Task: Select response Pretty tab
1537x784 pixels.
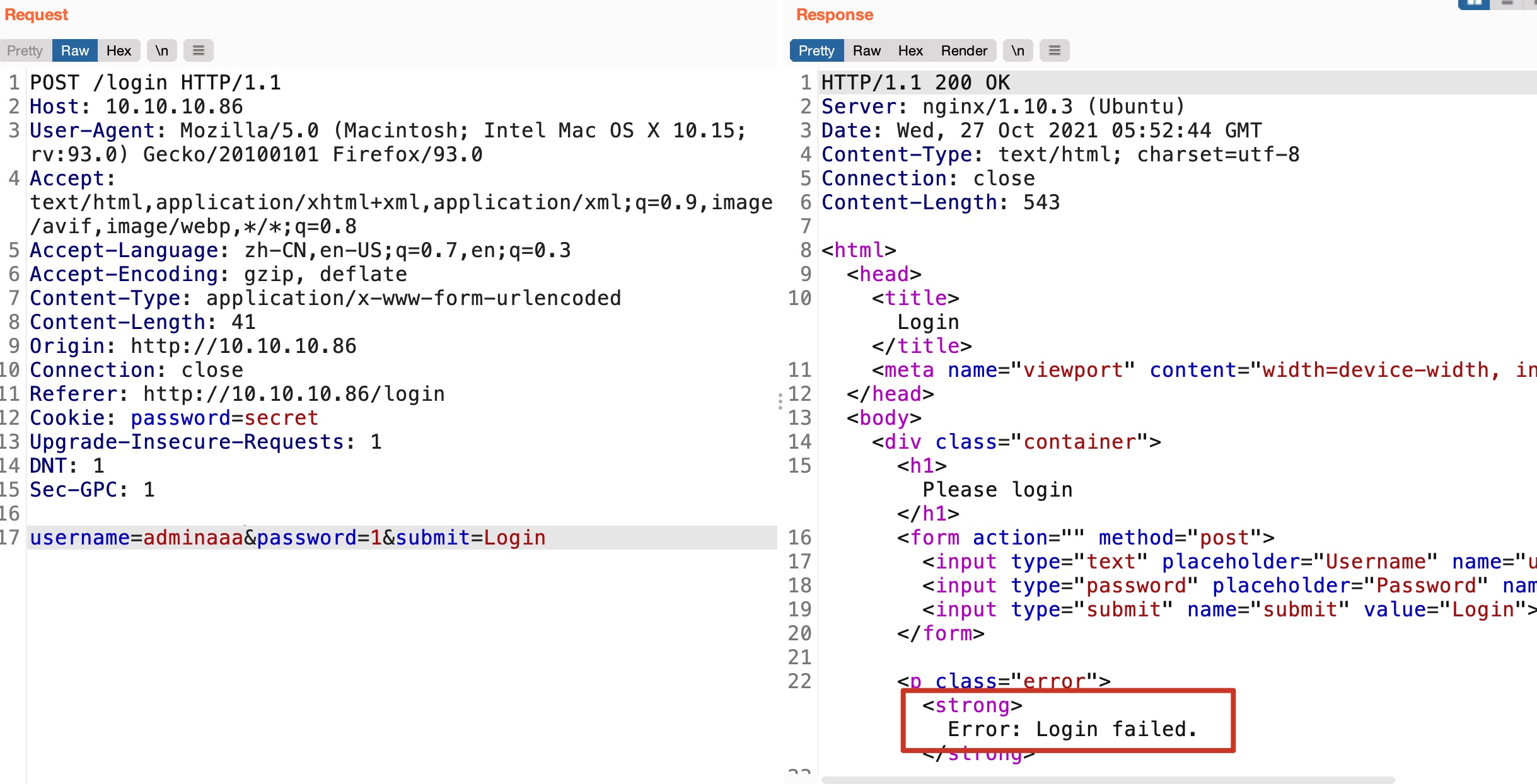Action: coord(816,50)
